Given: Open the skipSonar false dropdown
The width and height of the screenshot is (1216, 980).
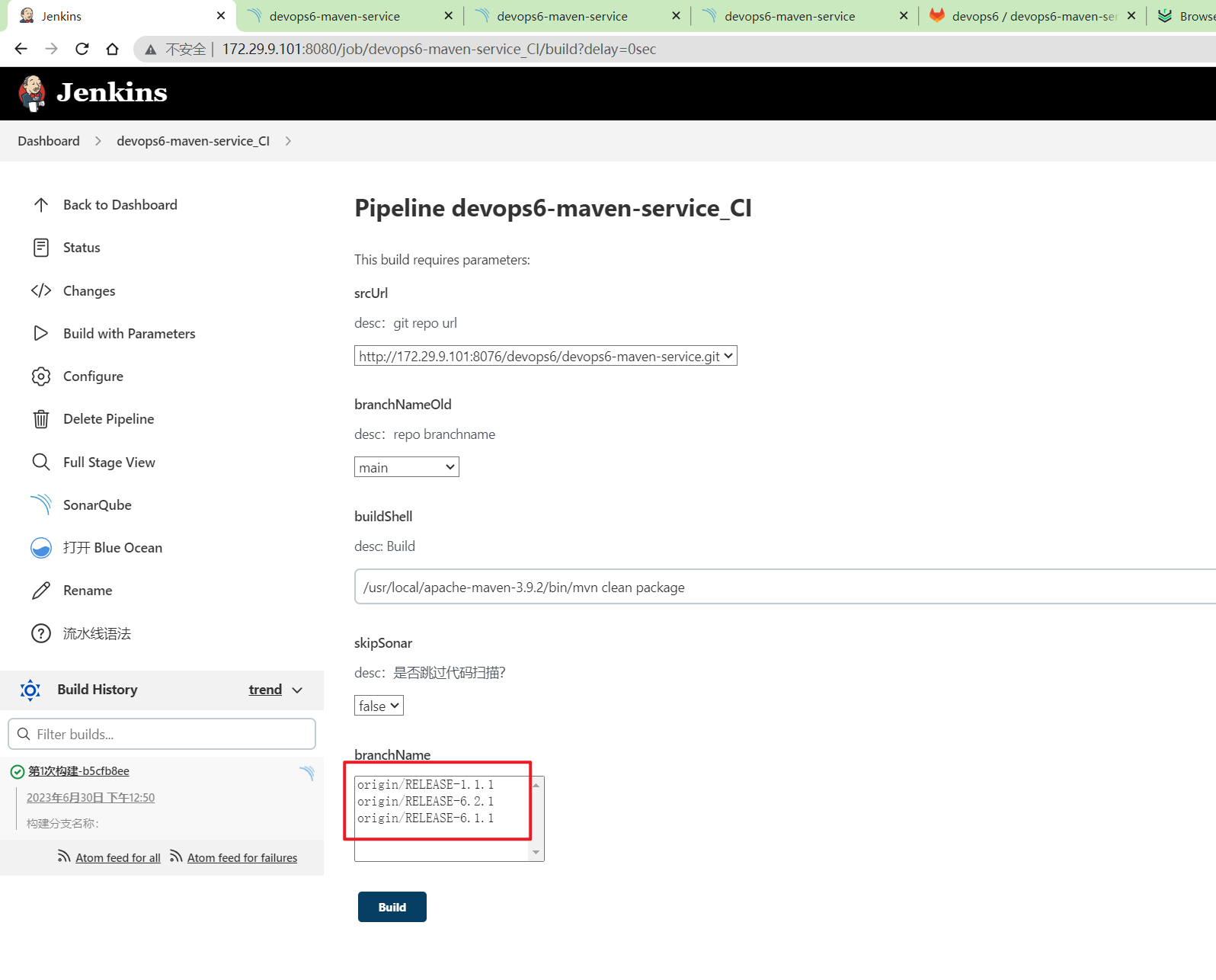Looking at the screenshot, I should click(379, 706).
